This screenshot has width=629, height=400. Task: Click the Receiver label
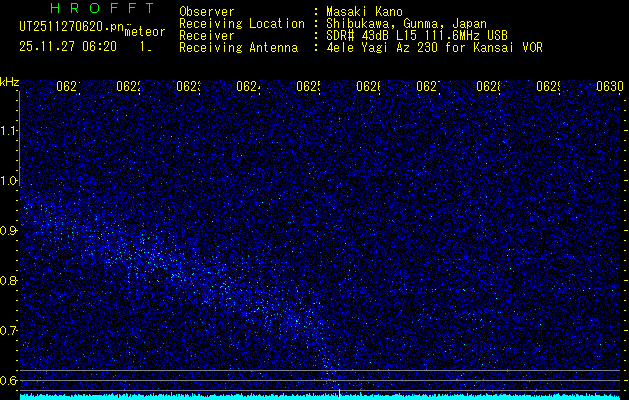207,36
